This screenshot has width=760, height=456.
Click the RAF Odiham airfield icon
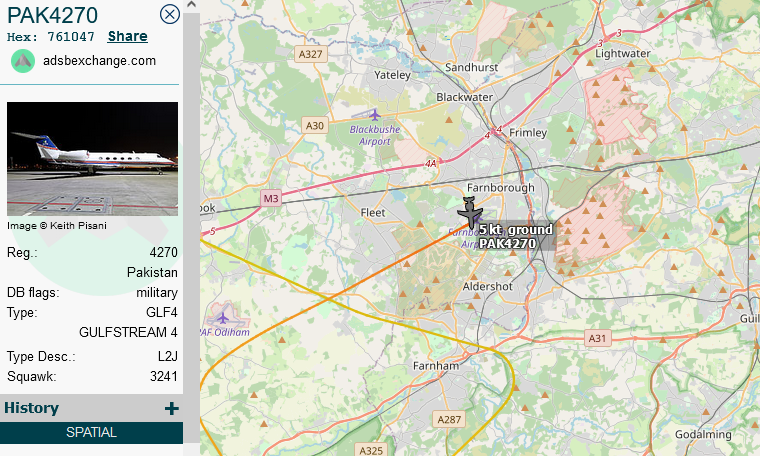(222, 318)
